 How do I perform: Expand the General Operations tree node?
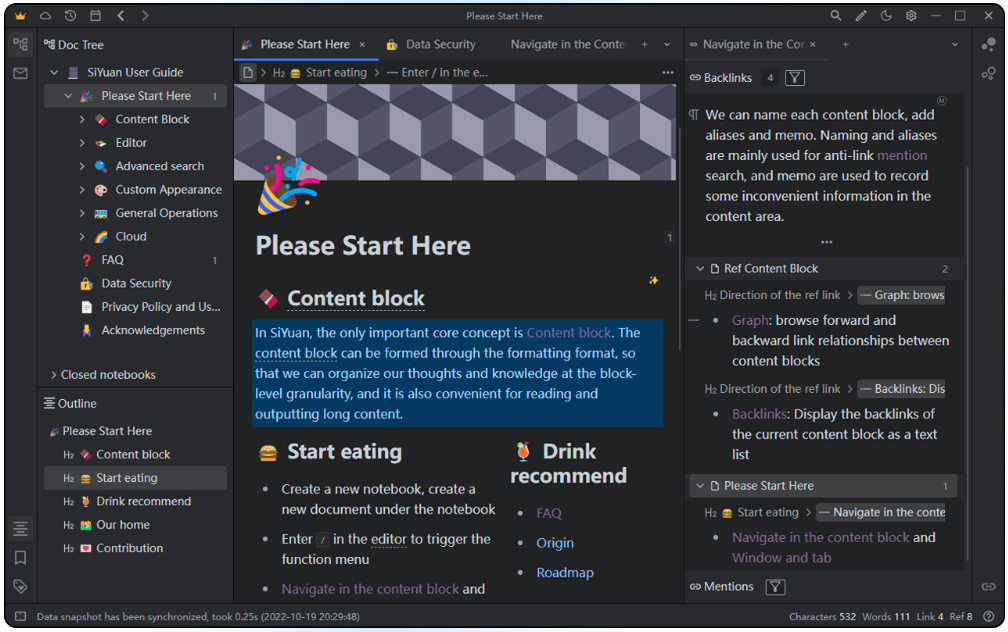82,213
